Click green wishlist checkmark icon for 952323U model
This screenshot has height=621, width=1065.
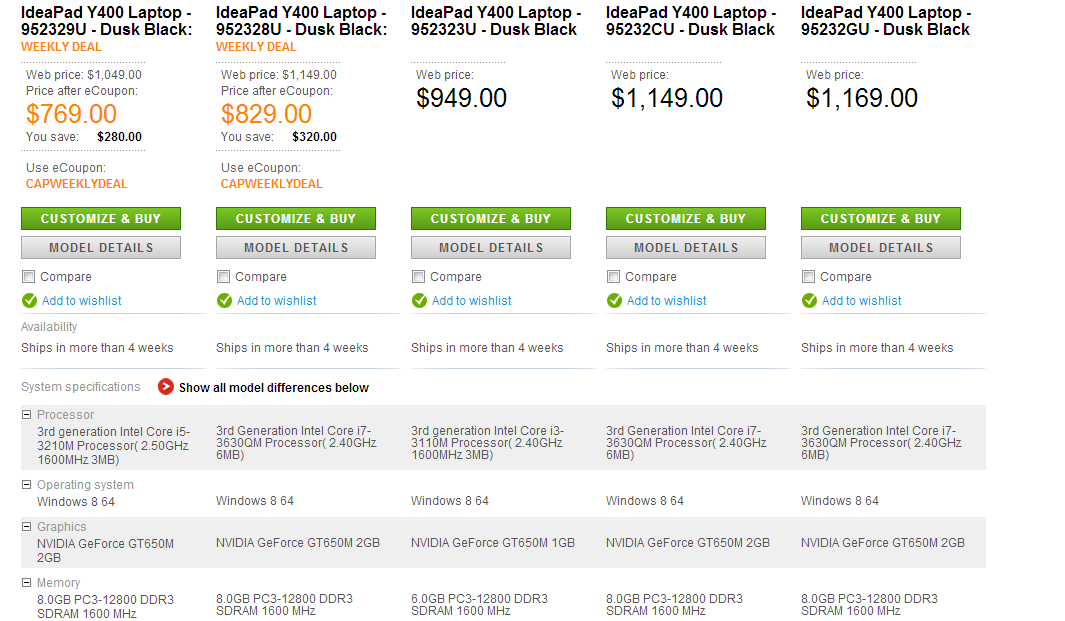pyautogui.click(x=419, y=300)
